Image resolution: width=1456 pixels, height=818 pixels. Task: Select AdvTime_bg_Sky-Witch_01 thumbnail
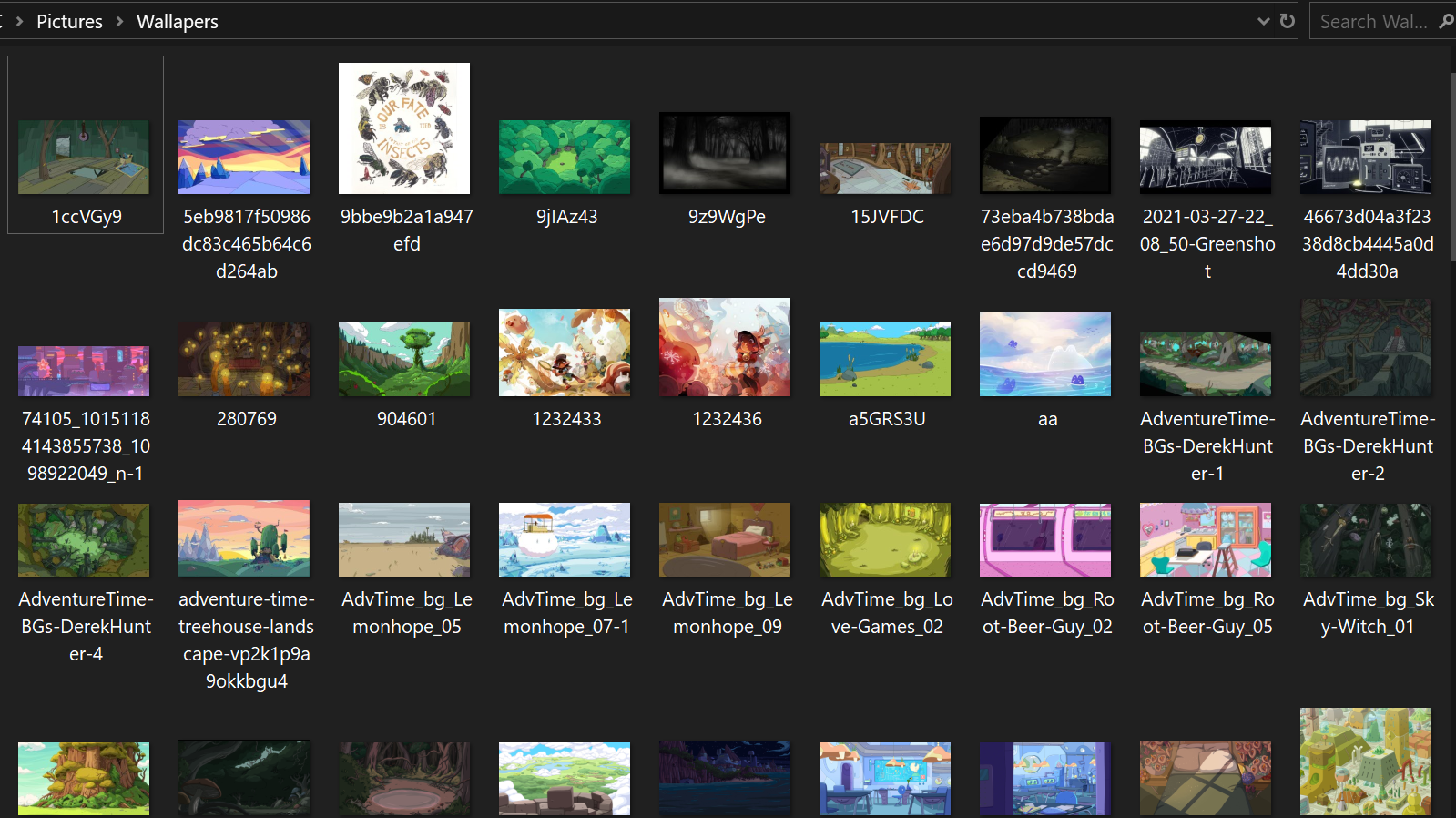coord(1366,539)
